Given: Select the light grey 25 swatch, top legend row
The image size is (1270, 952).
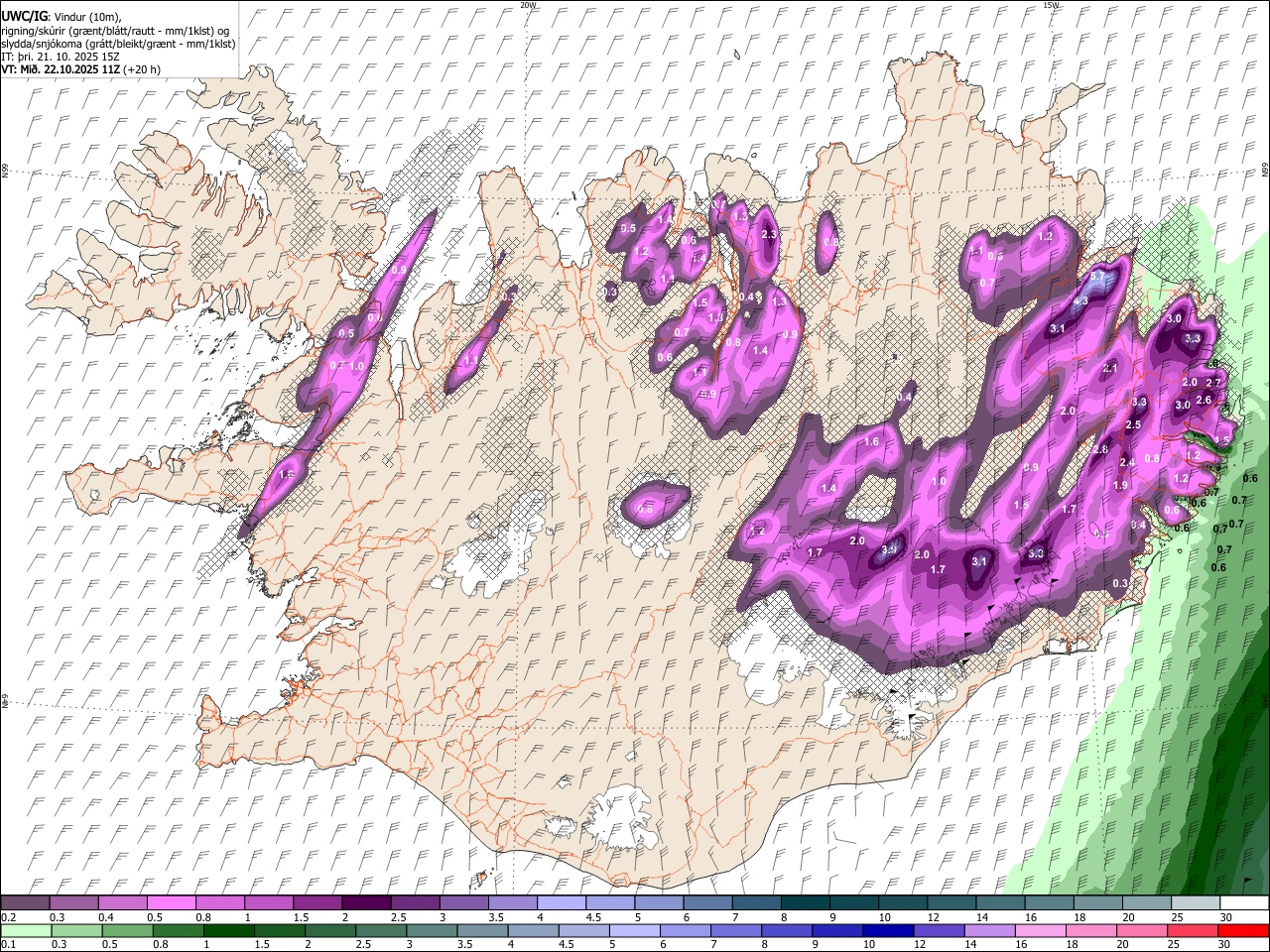Looking at the screenshot, I should click(x=1195, y=903).
